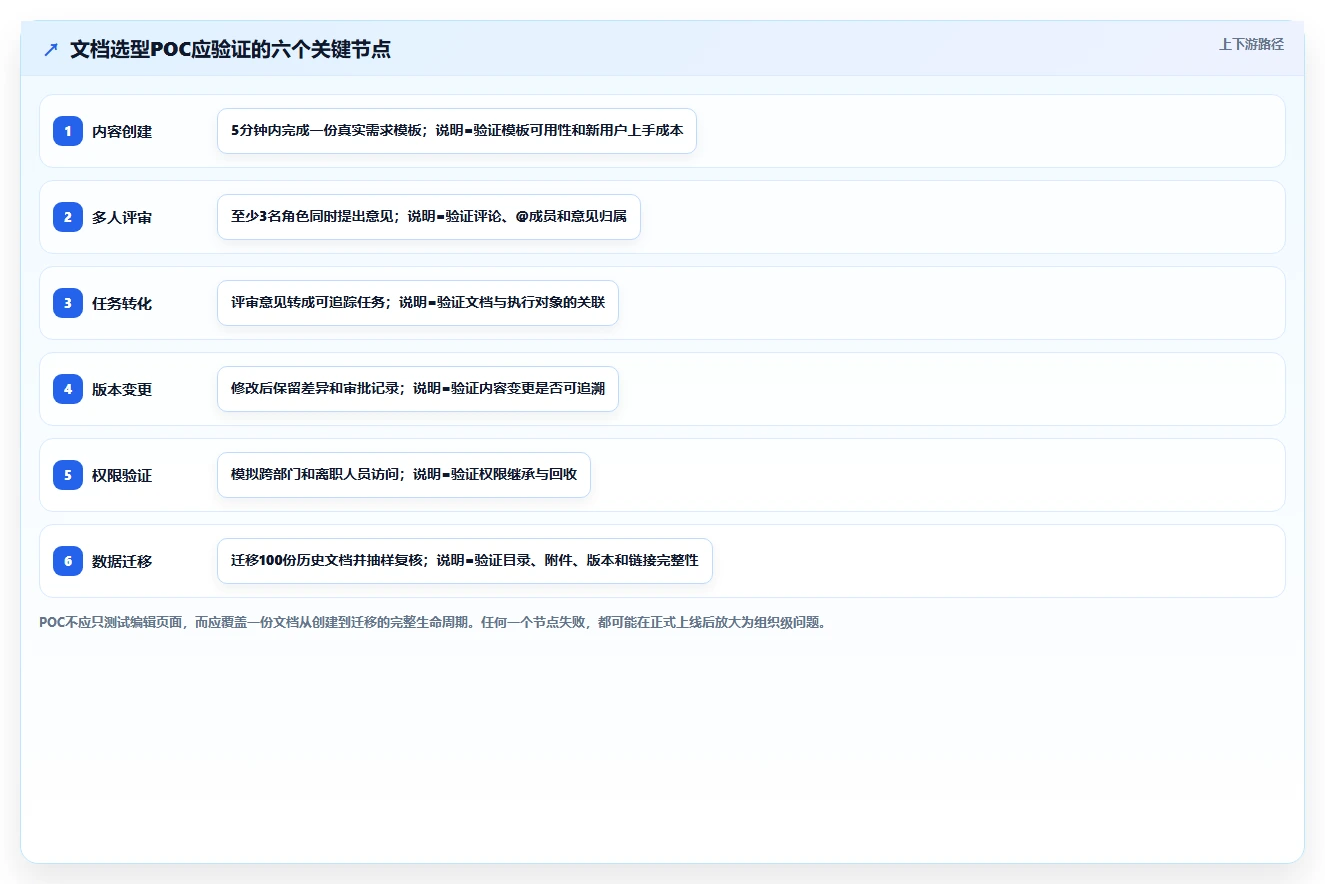Open the 迁移100份历史文档并抽样复核 description box
1325x884 pixels.
click(x=465, y=561)
